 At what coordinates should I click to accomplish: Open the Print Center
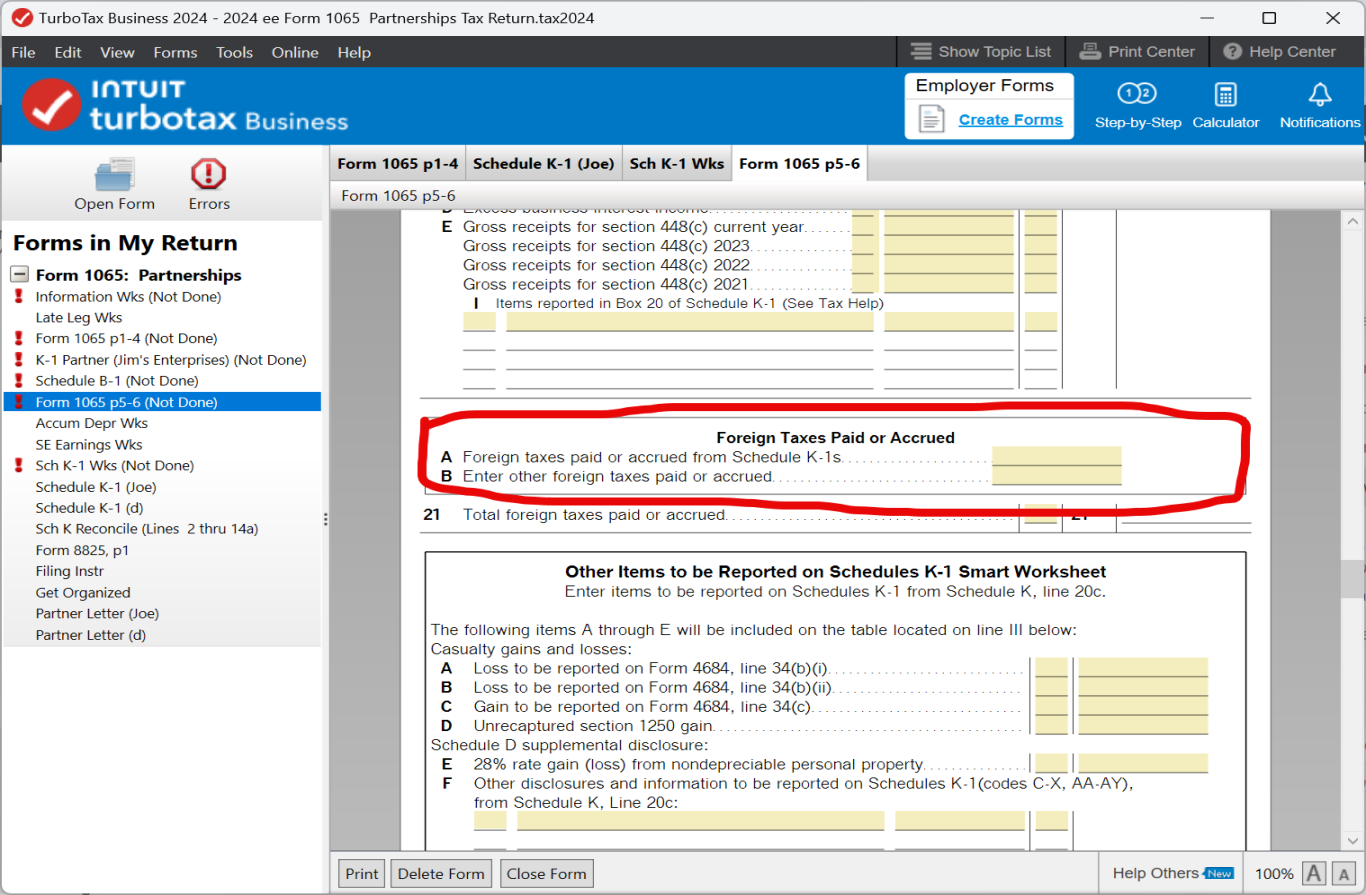pos(1137,51)
